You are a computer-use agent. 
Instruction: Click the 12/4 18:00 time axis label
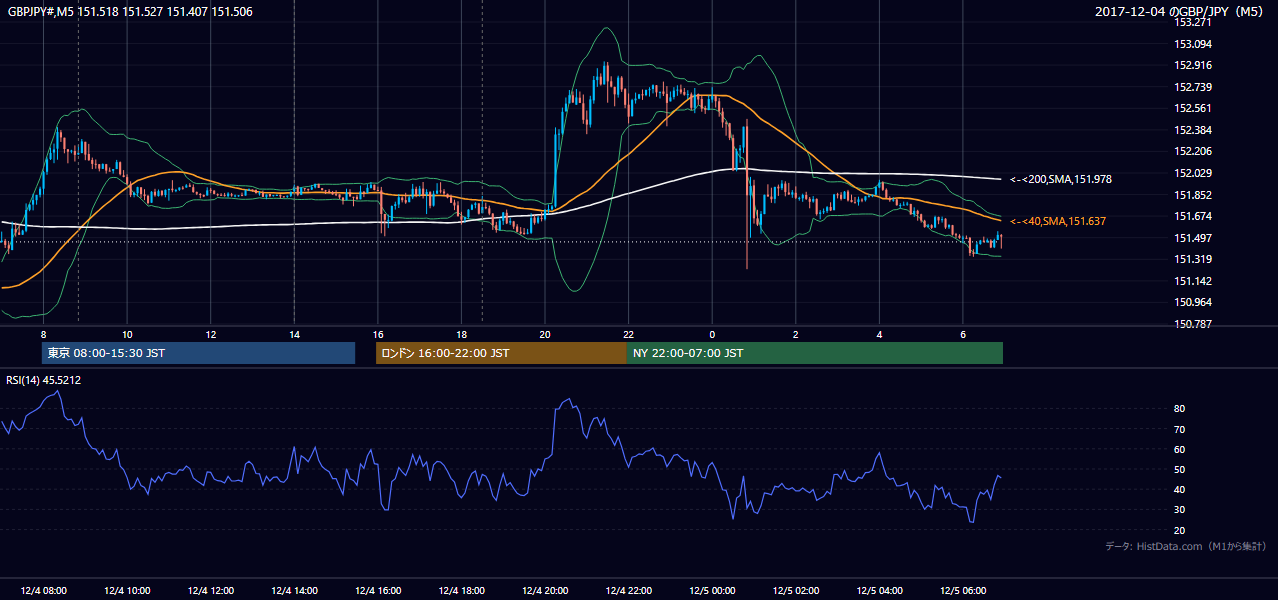pos(461,591)
